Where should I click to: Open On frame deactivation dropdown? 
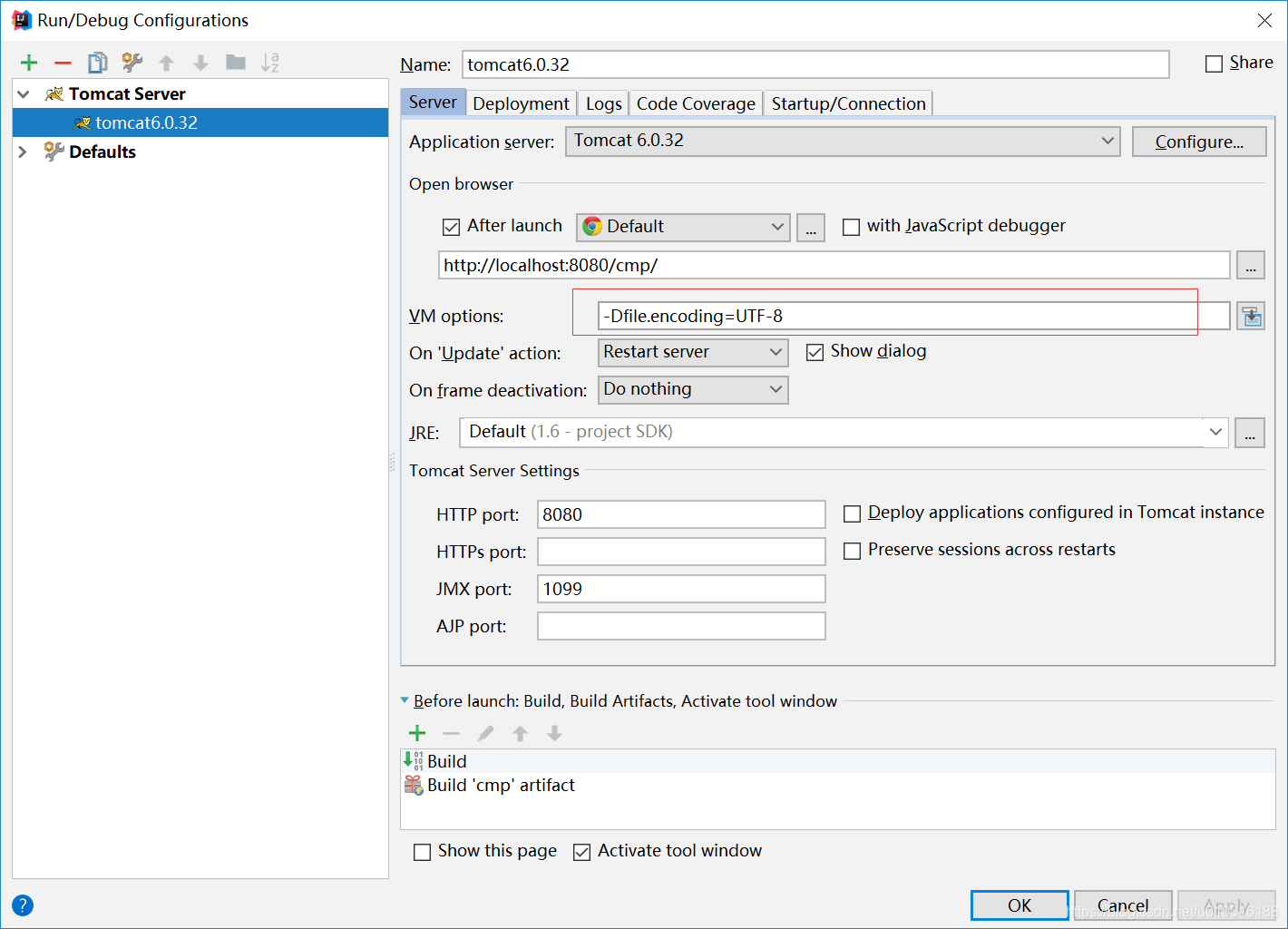coord(693,389)
